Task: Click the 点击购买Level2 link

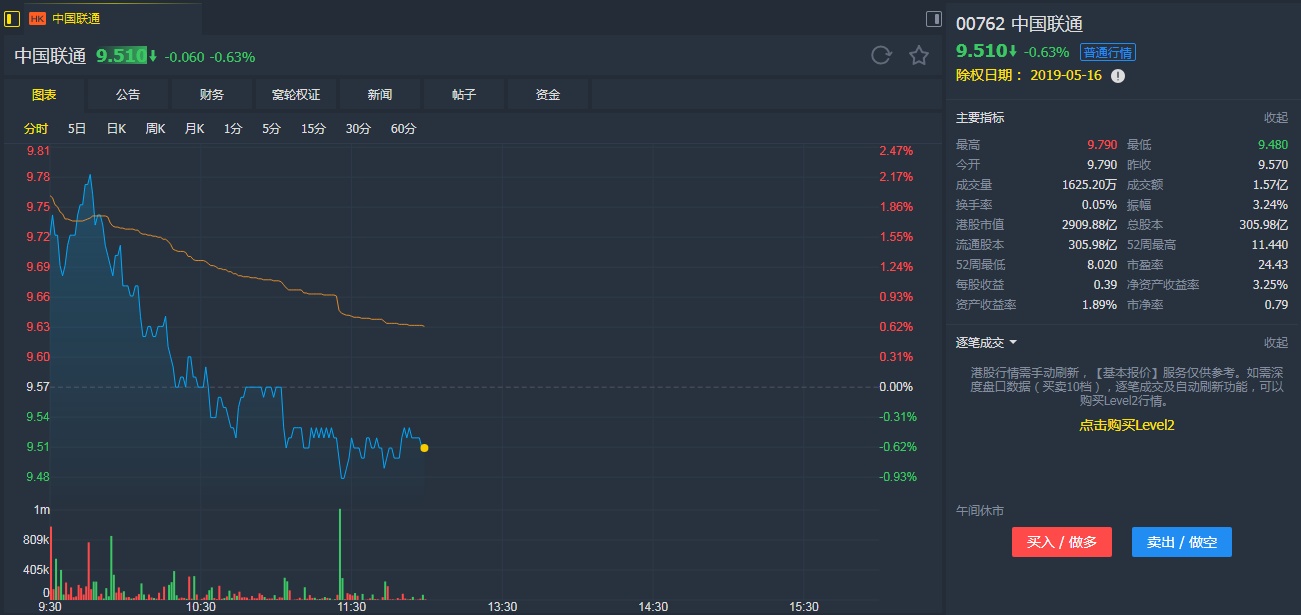Action: pos(1126,425)
